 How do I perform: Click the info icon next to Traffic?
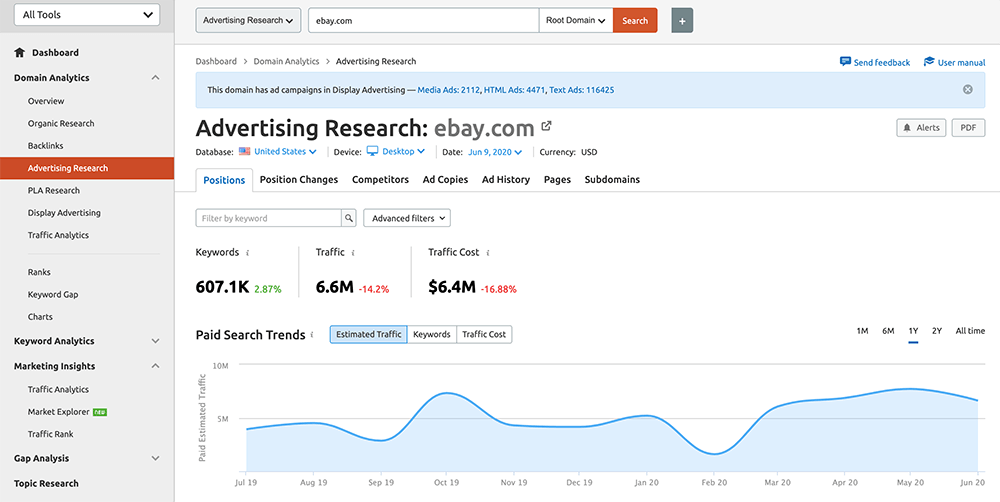pyautogui.click(x=353, y=253)
